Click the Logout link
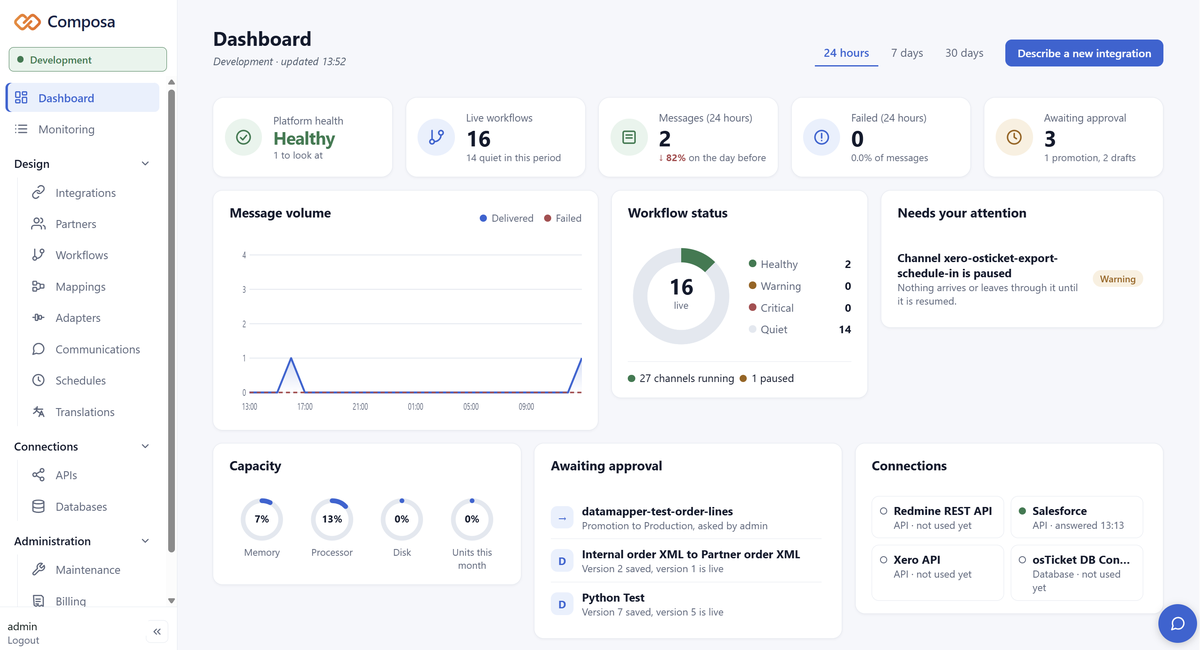1200x650 pixels. 23,640
